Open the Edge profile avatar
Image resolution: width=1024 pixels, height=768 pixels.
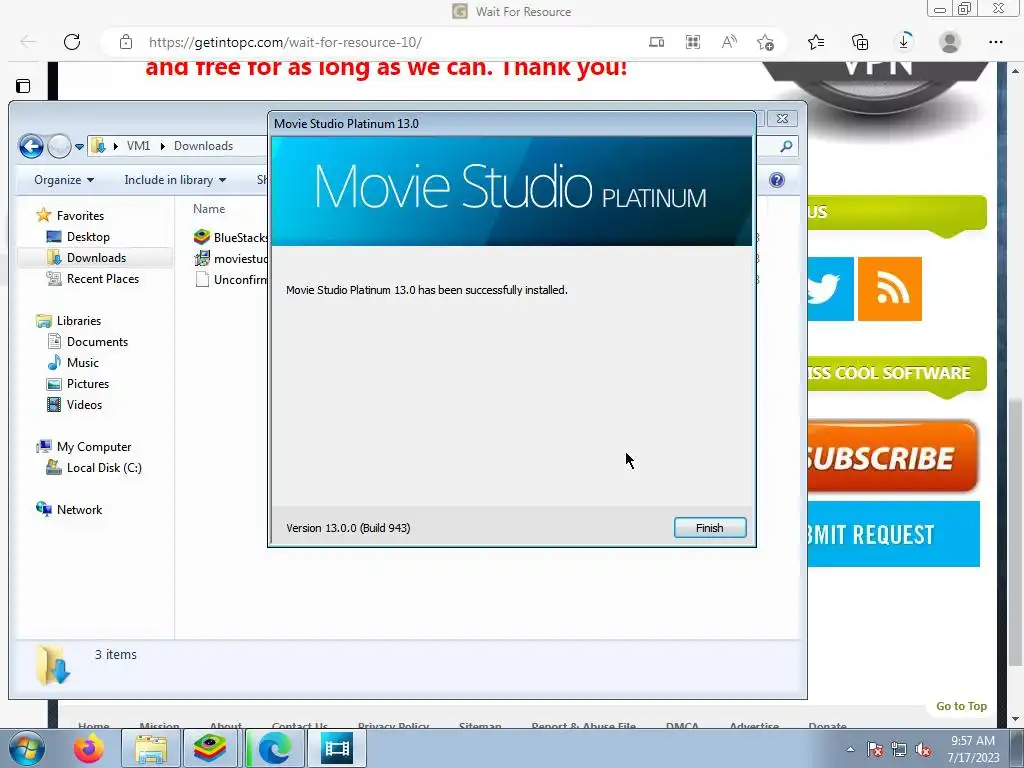click(x=950, y=42)
